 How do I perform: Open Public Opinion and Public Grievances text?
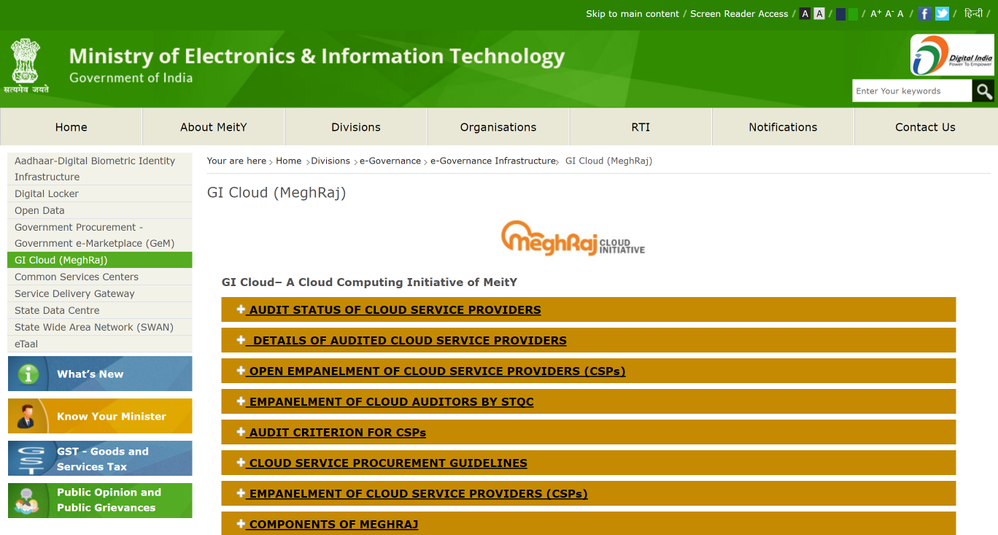[109, 500]
